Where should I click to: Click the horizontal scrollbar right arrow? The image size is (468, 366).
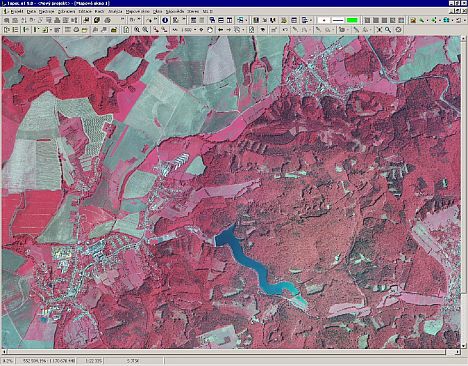[x=458, y=352]
